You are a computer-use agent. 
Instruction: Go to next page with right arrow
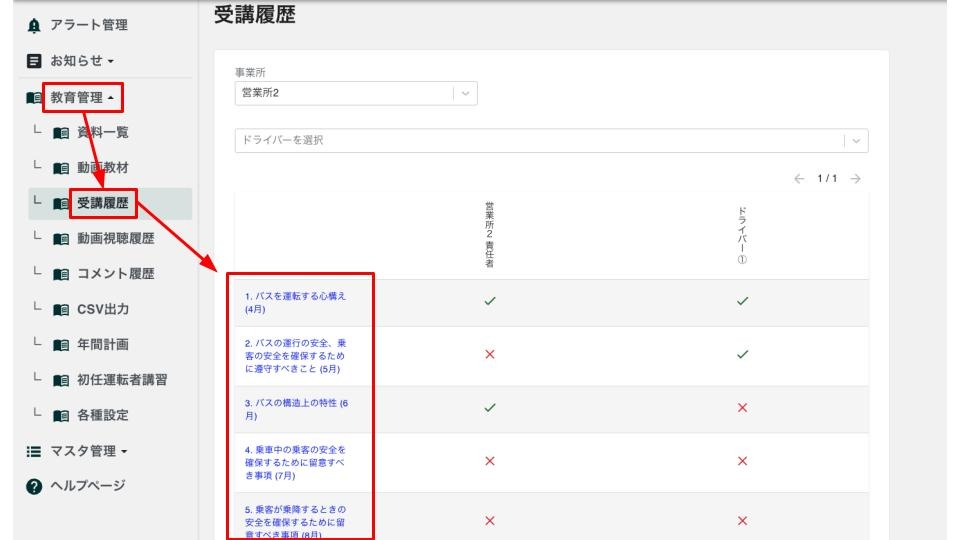855,179
